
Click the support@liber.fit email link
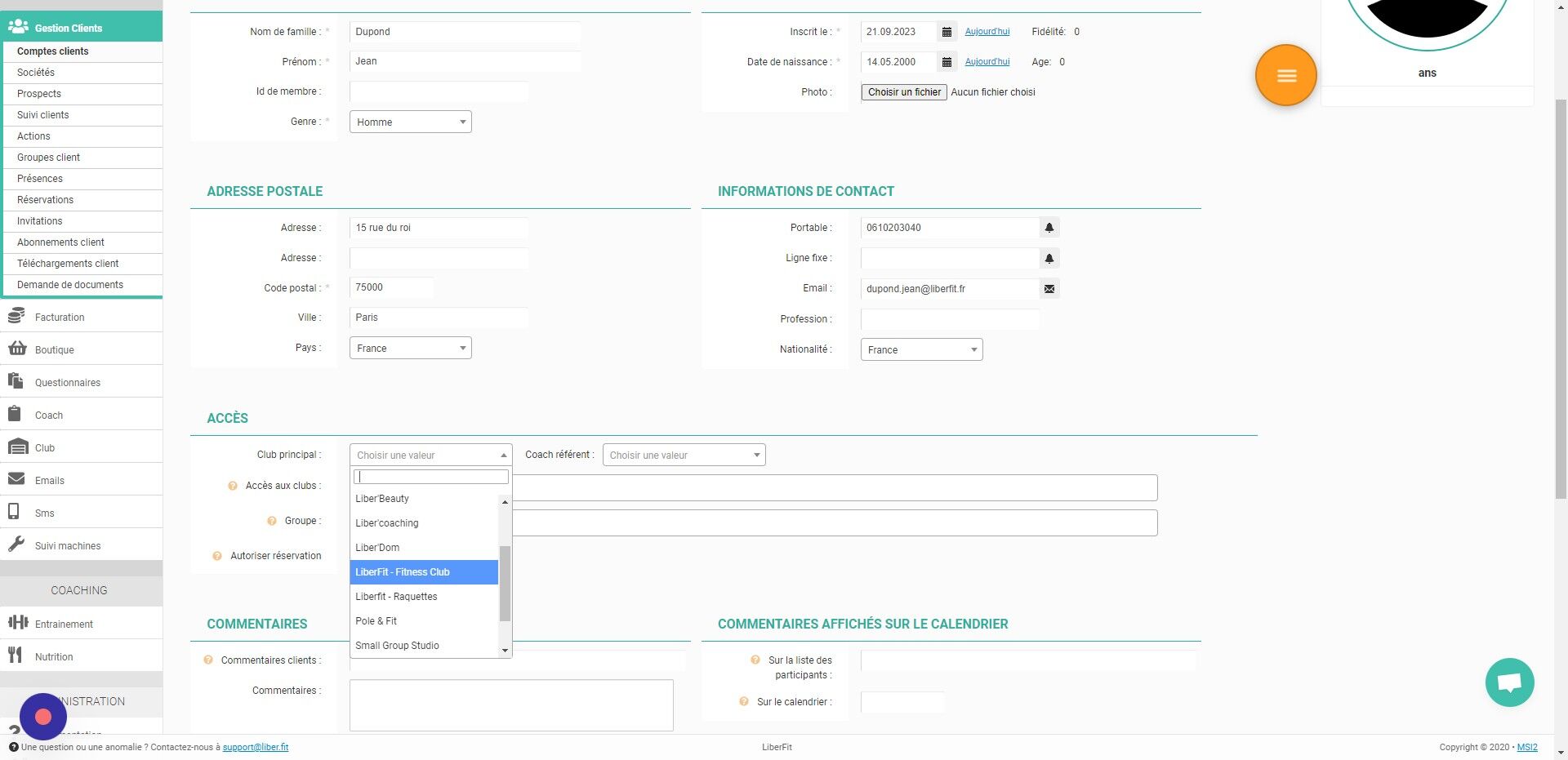pos(256,747)
